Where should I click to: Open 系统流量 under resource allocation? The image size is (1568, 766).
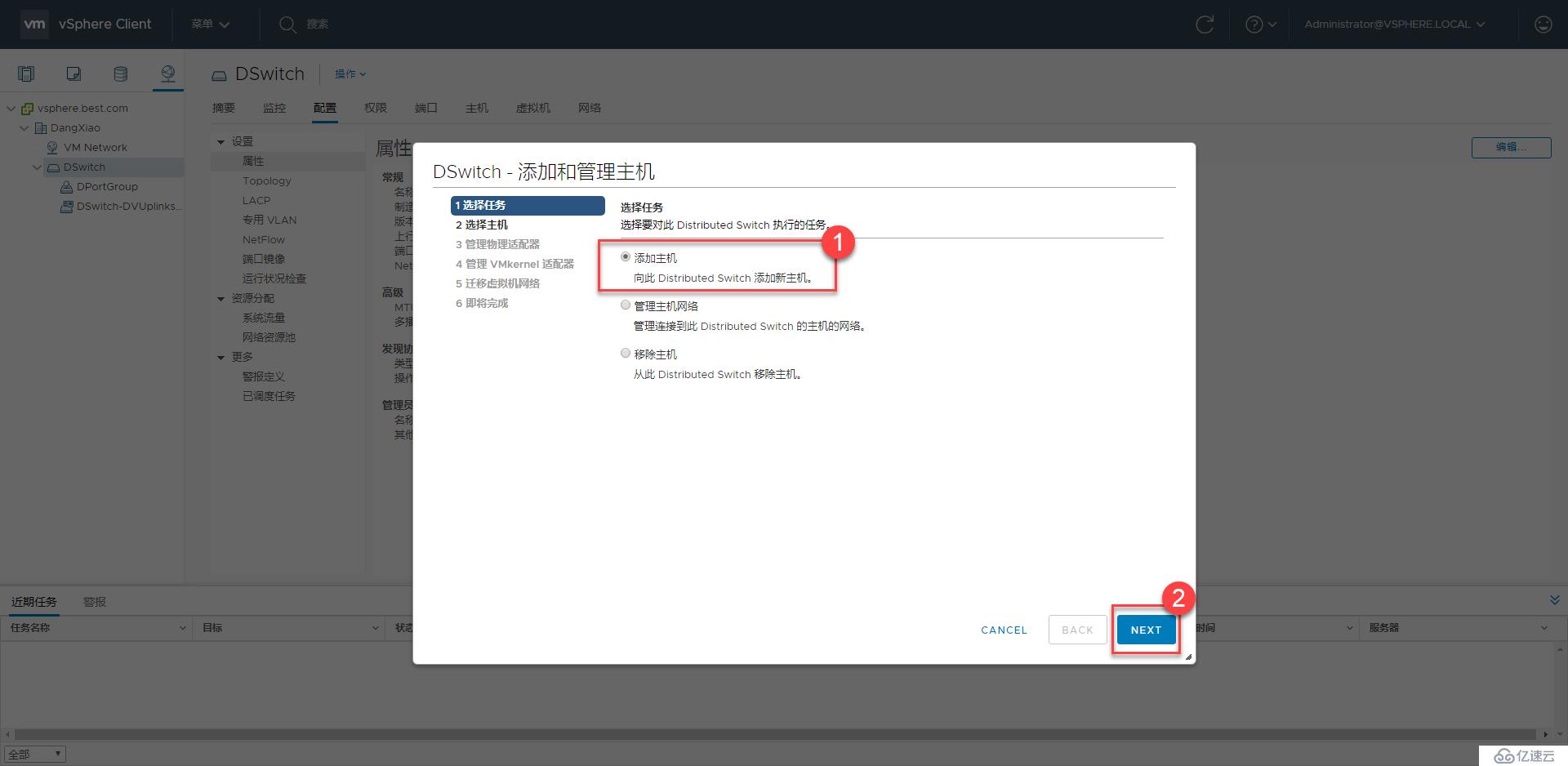(263, 318)
